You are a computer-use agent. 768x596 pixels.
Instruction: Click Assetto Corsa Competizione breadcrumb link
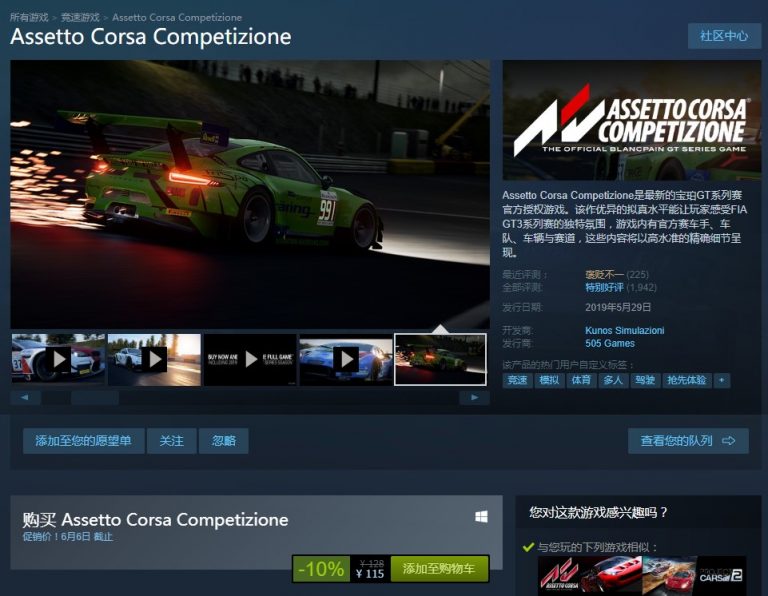click(177, 17)
